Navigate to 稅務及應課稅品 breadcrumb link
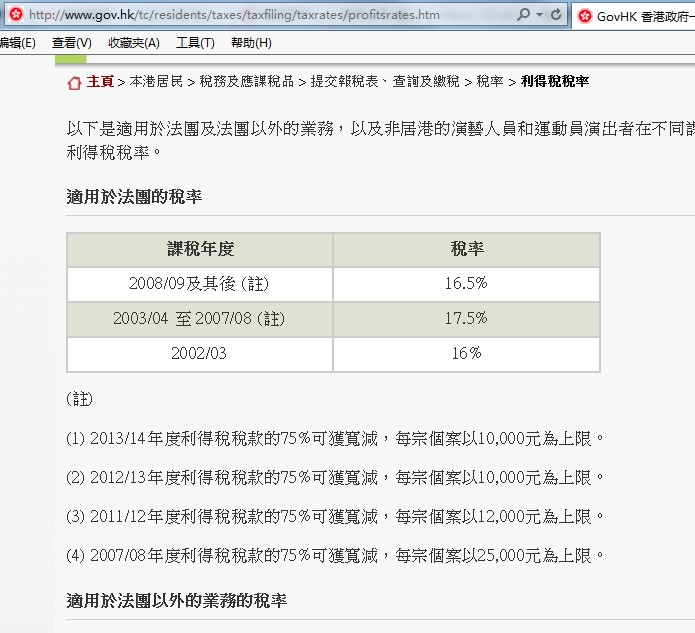 pos(246,82)
